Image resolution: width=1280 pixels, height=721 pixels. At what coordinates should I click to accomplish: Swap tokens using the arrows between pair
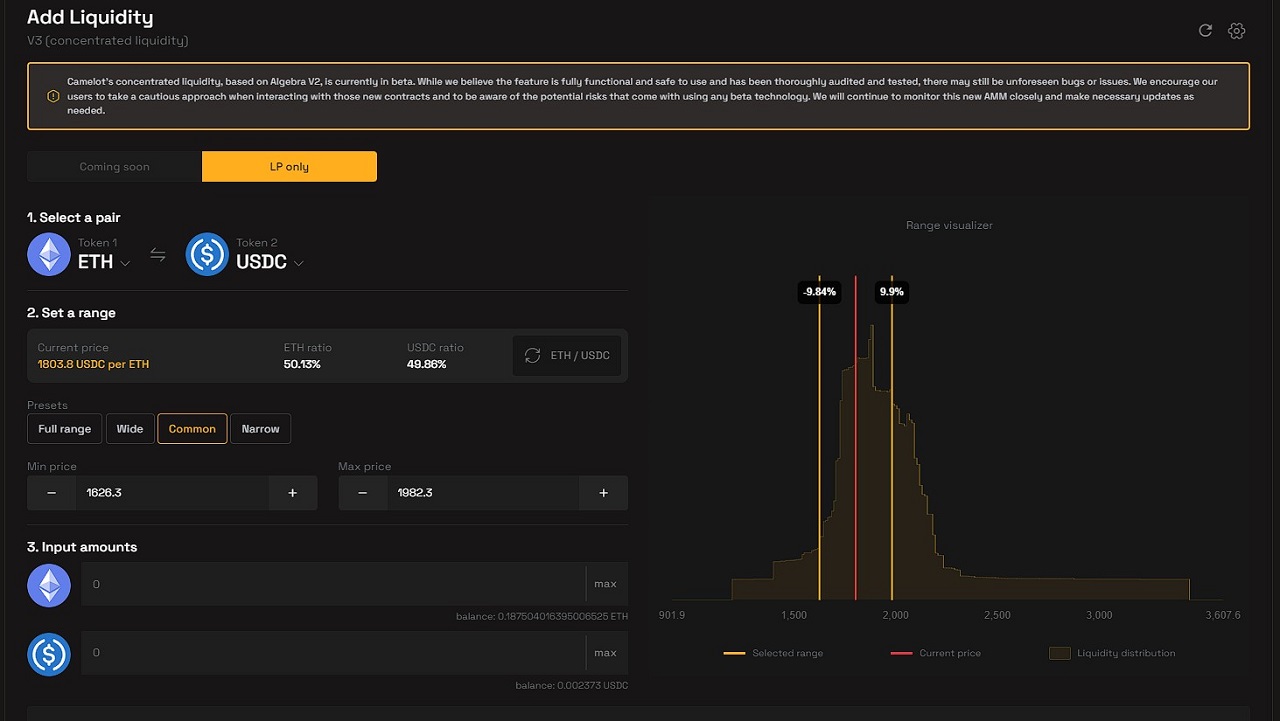[158, 255]
